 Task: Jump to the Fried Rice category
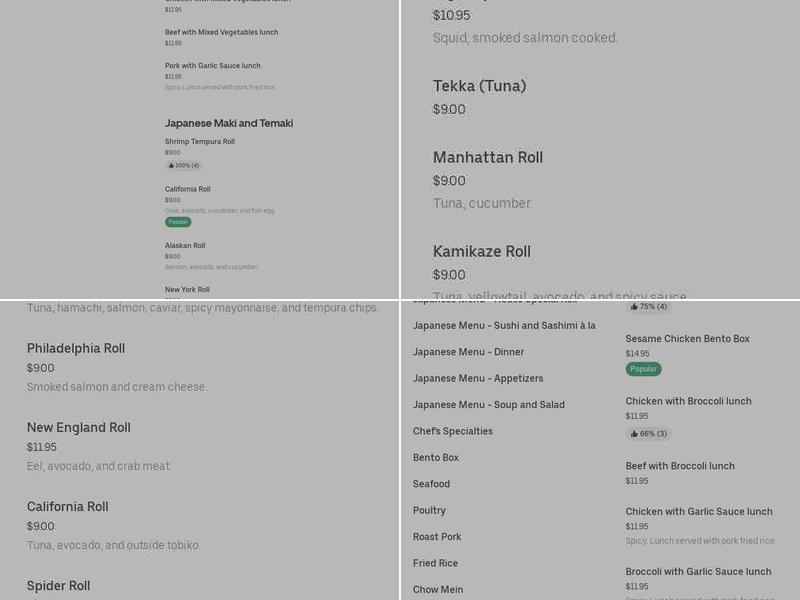[x=435, y=563]
